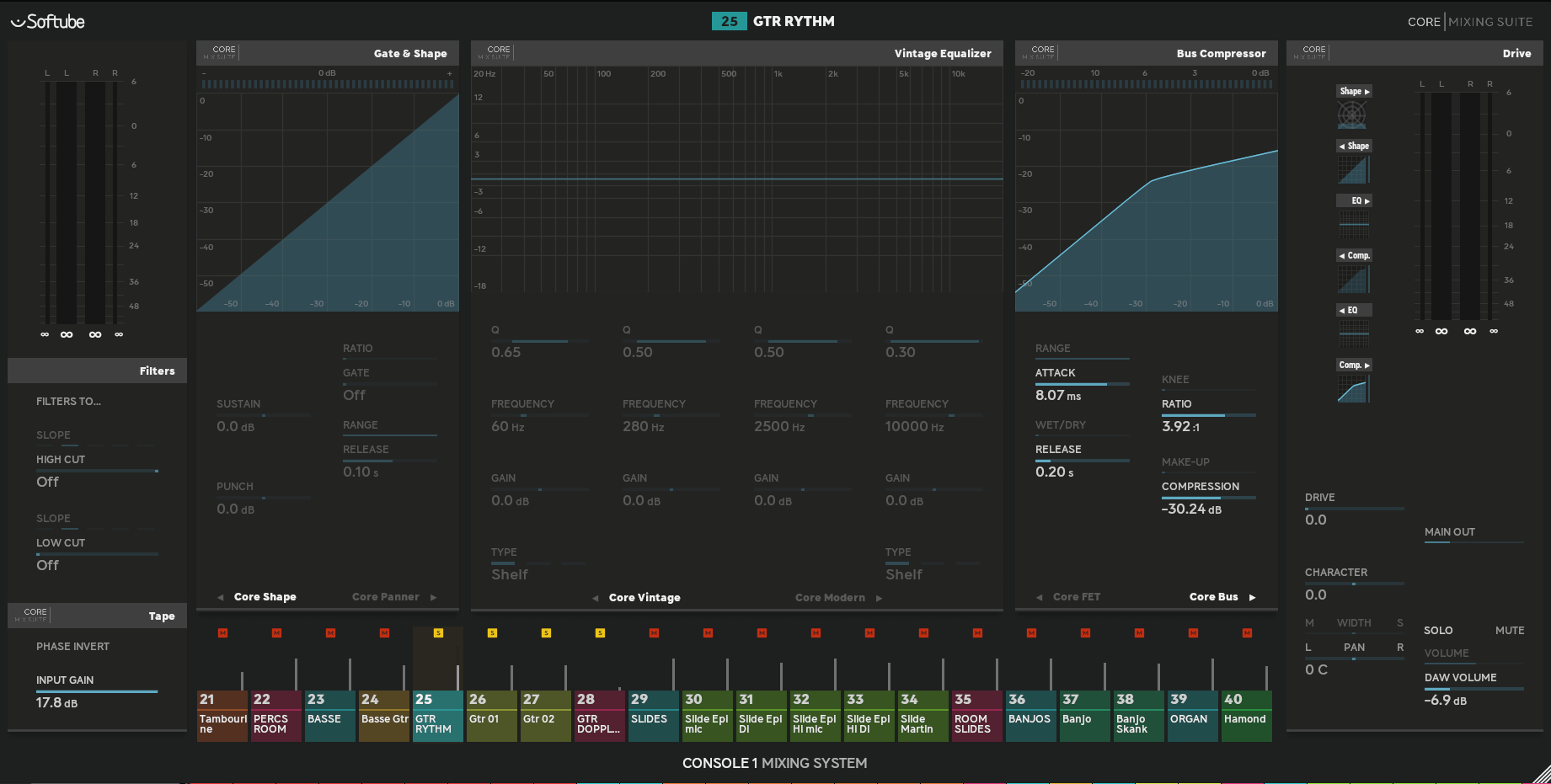1551x784 pixels.
Task: Switch to the Core Vintage equalizer
Action: click(644, 598)
